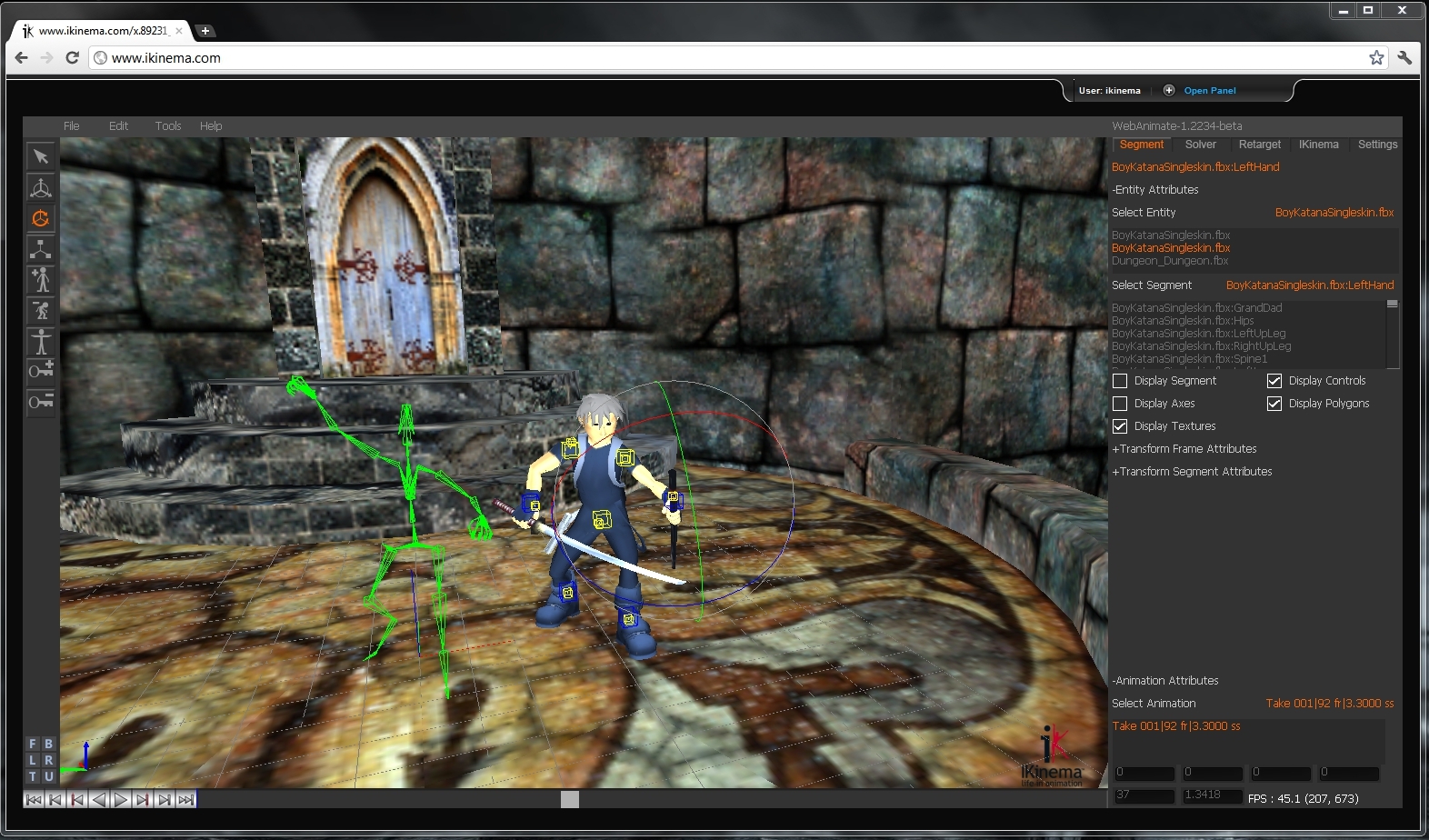Step back one frame in the animation
The width and height of the screenshot is (1429, 840).
55,800
